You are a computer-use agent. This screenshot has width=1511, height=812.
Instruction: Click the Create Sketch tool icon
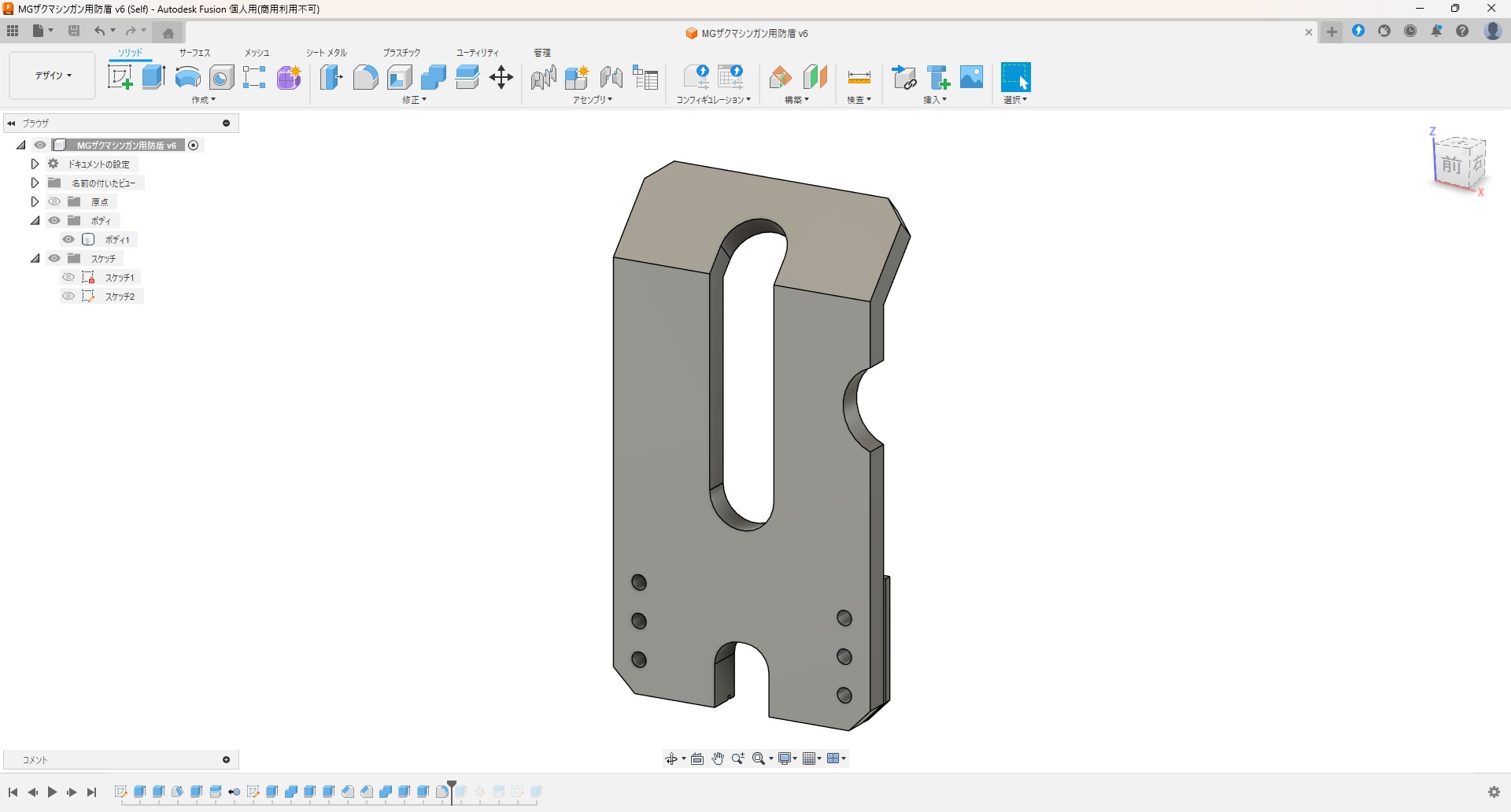[x=120, y=77]
